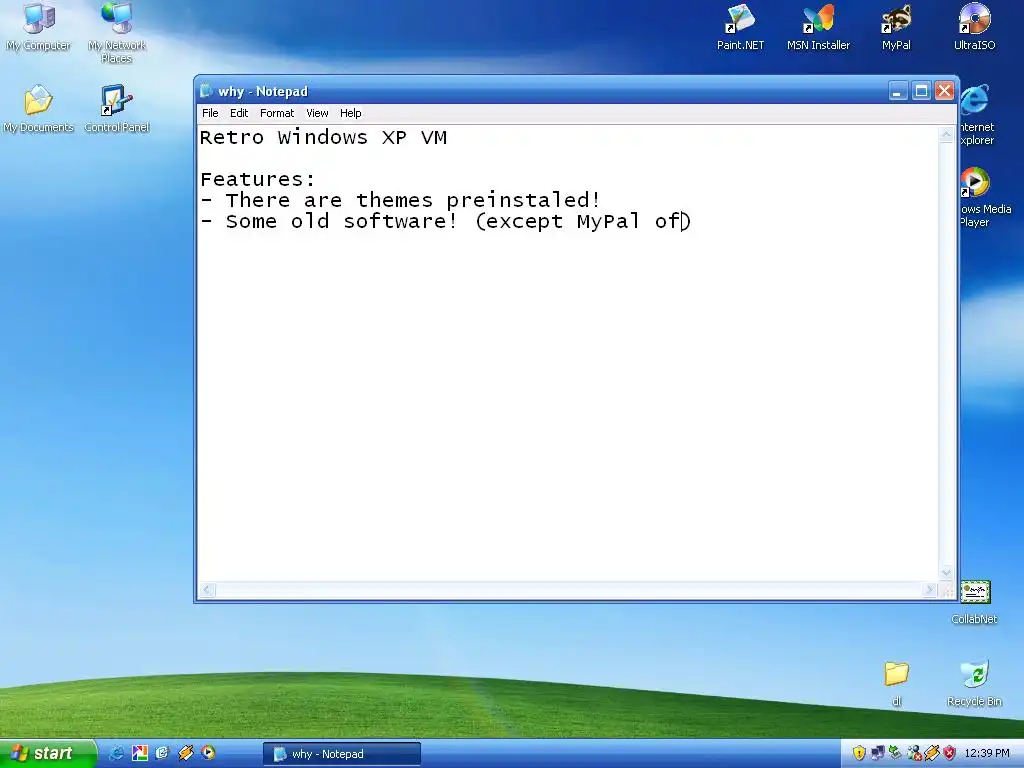Minimize the Notepad window
1024x768 pixels.
(898, 91)
